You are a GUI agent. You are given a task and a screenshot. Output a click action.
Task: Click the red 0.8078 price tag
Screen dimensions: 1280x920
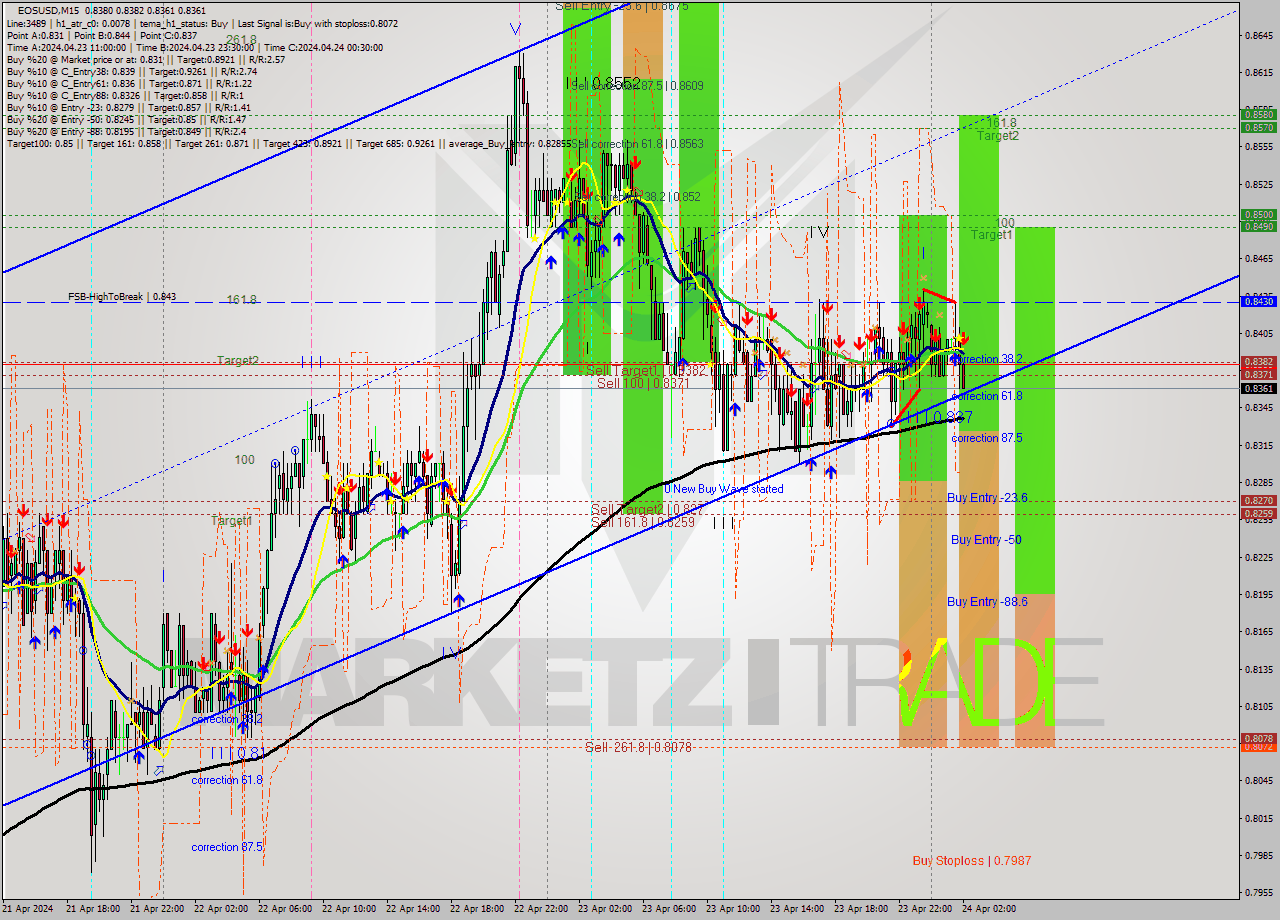click(x=1258, y=738)
